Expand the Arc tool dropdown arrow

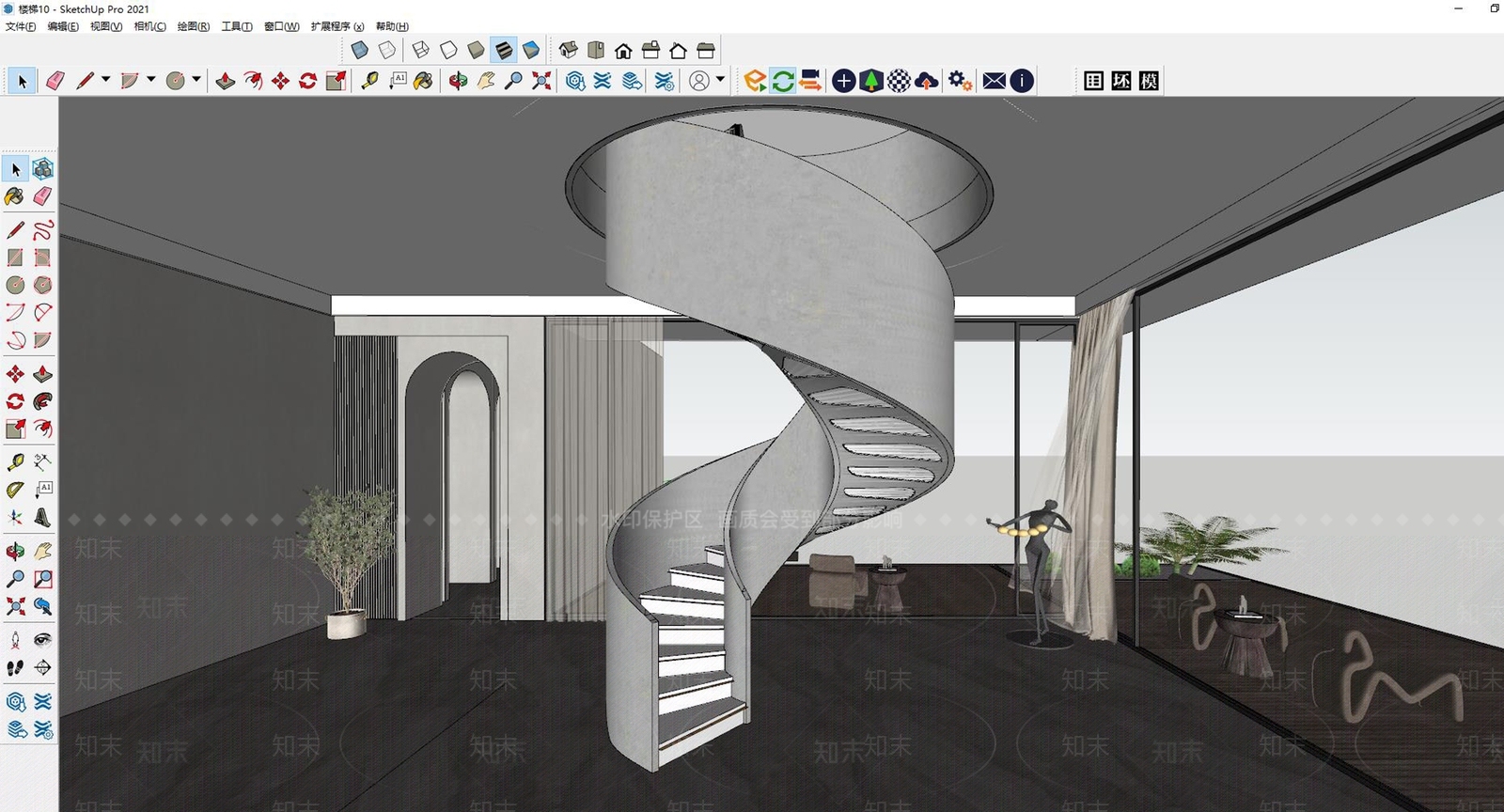[150, 80]
